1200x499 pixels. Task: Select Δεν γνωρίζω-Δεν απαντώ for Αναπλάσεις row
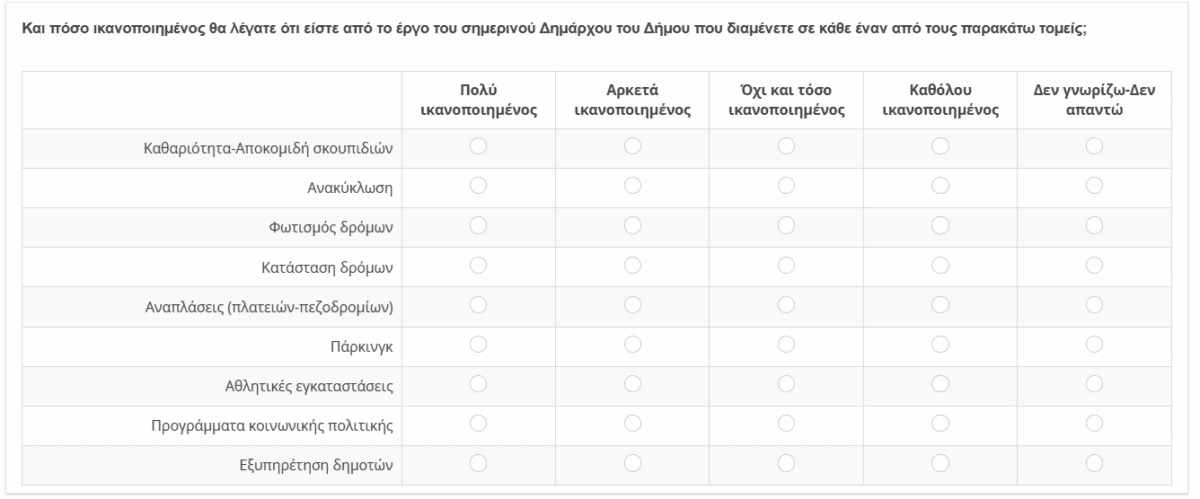(1094, 304)
